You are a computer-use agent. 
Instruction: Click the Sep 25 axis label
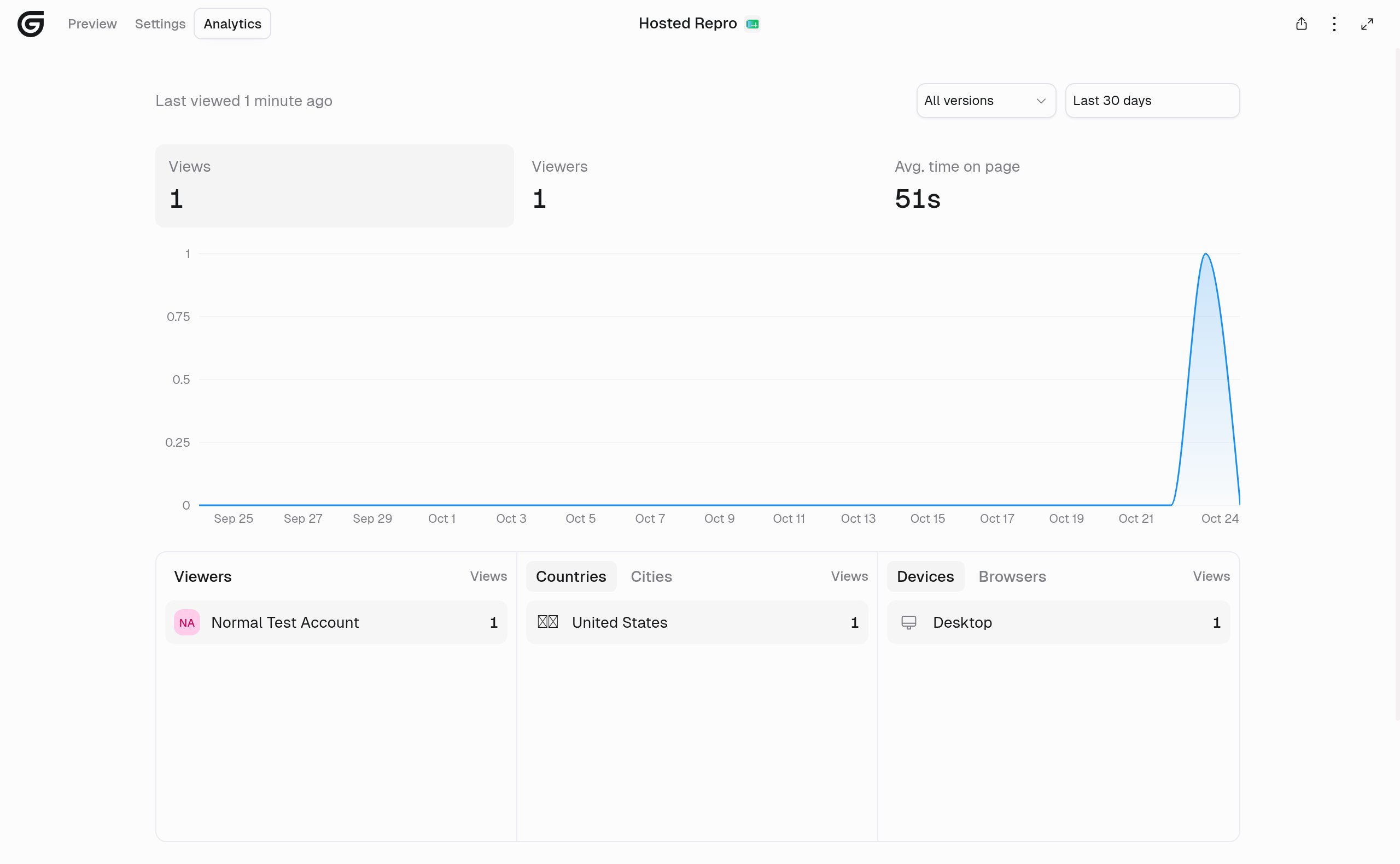pyautogui.click(x=233, y=518)
